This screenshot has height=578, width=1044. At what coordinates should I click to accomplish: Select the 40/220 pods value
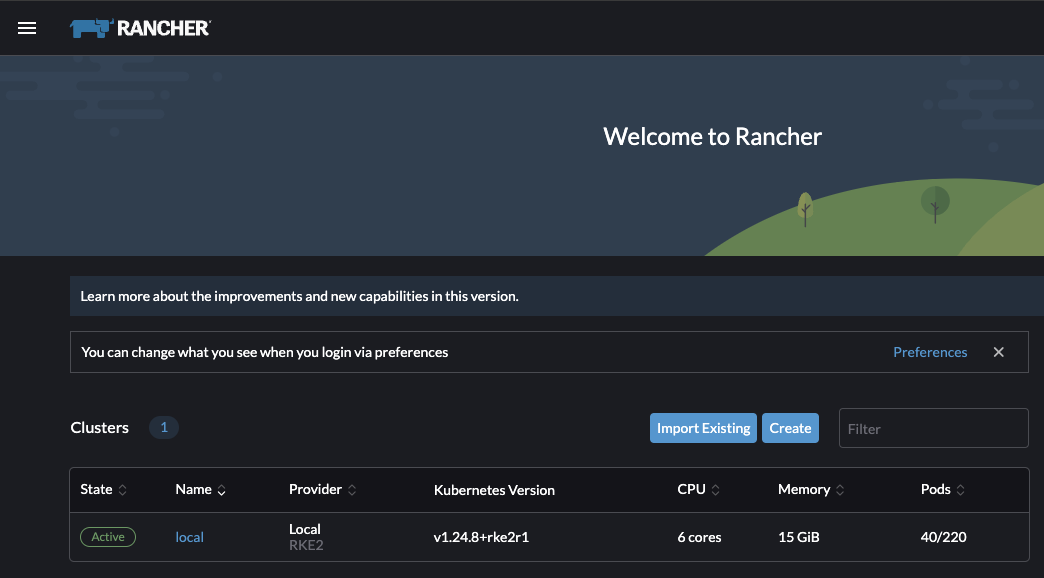[x=943, y=537]
